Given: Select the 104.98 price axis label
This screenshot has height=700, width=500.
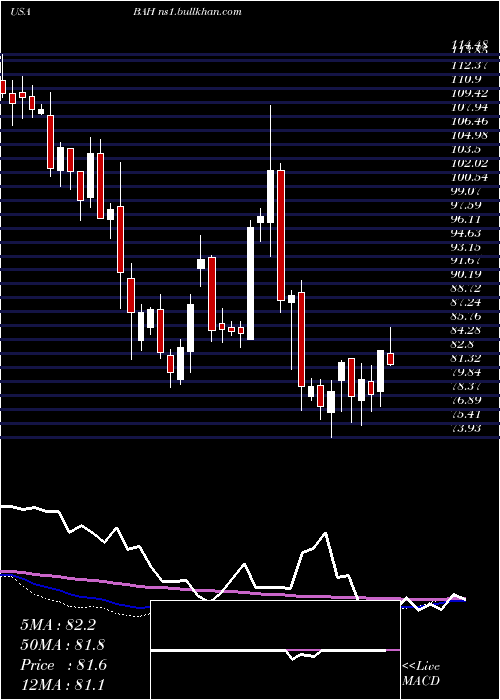Looking at the screenshot, I should click(470, 135).
